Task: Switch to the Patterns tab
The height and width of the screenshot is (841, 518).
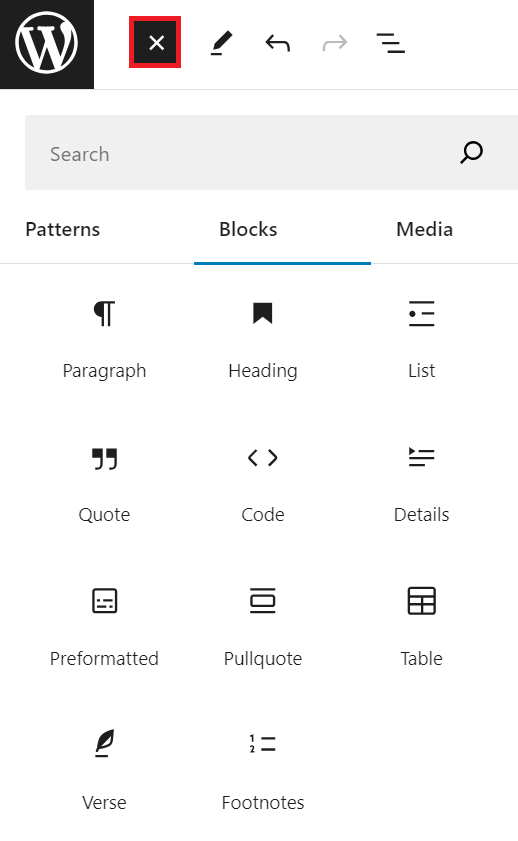Action: point(63,230)
